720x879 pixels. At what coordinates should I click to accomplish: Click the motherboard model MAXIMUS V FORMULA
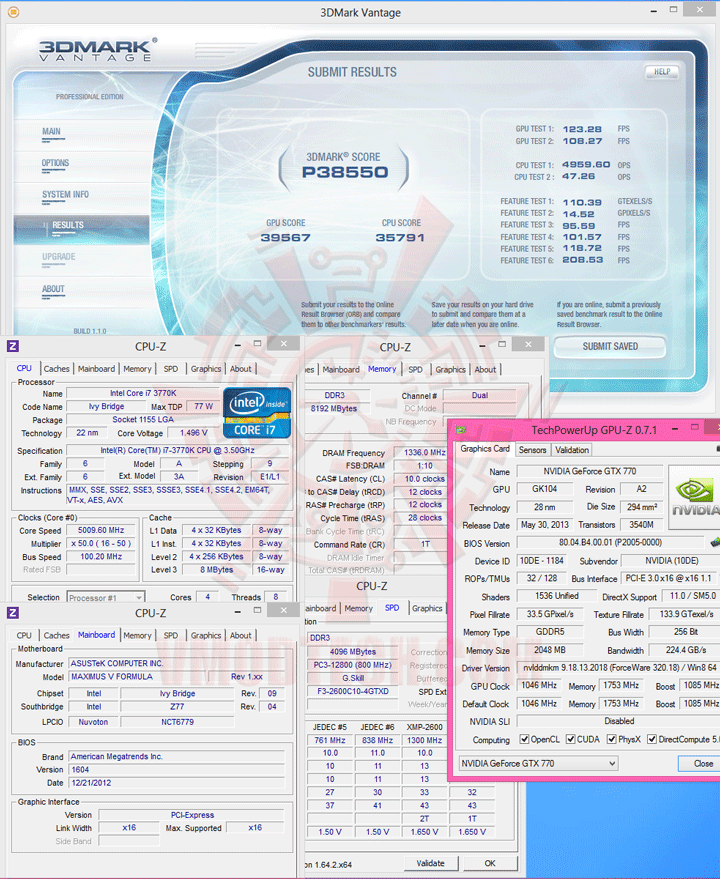click(137, 677)
